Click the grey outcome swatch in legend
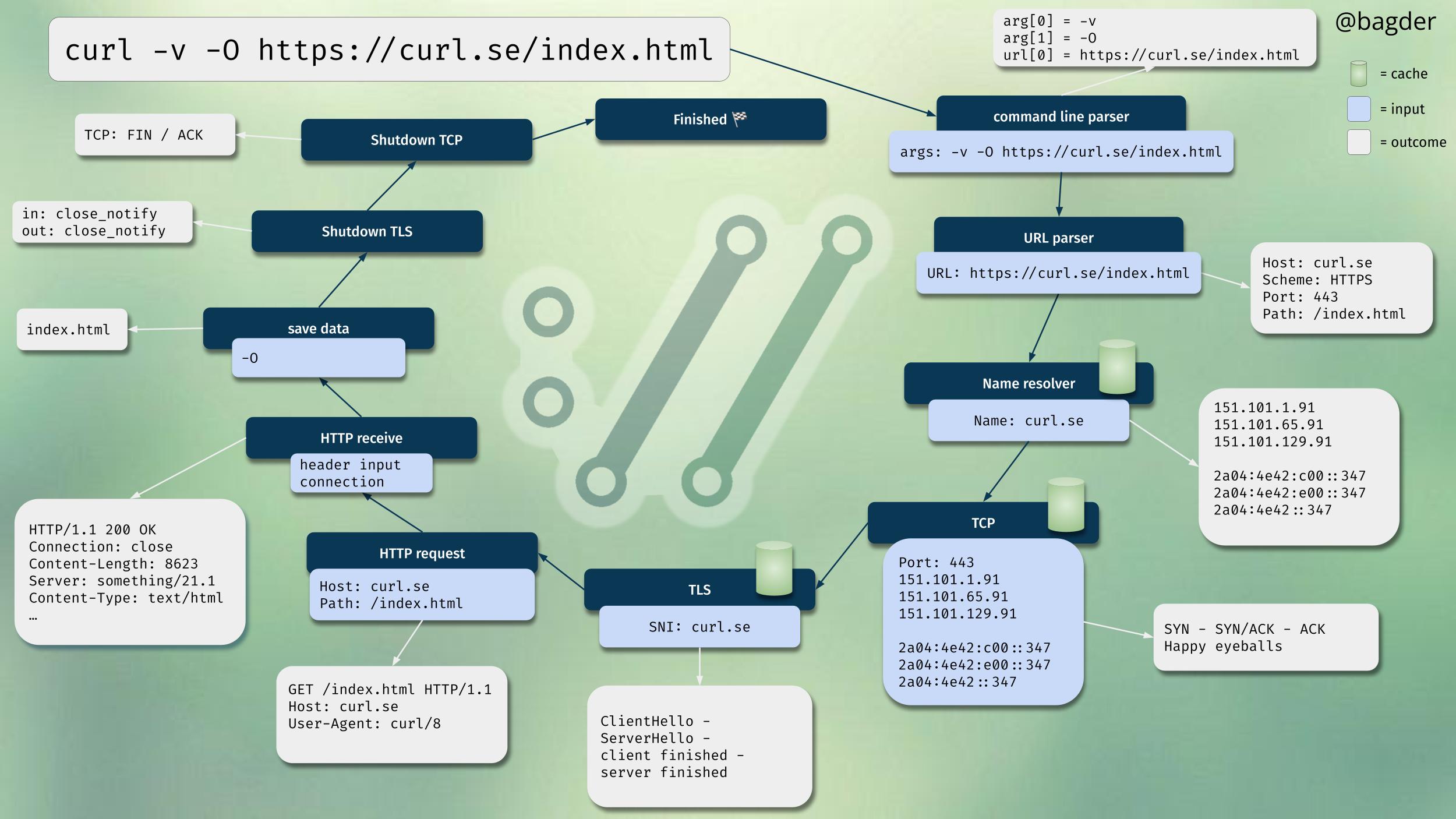This screenshot has height=819, width=1456. click(x=1358, y=142)
